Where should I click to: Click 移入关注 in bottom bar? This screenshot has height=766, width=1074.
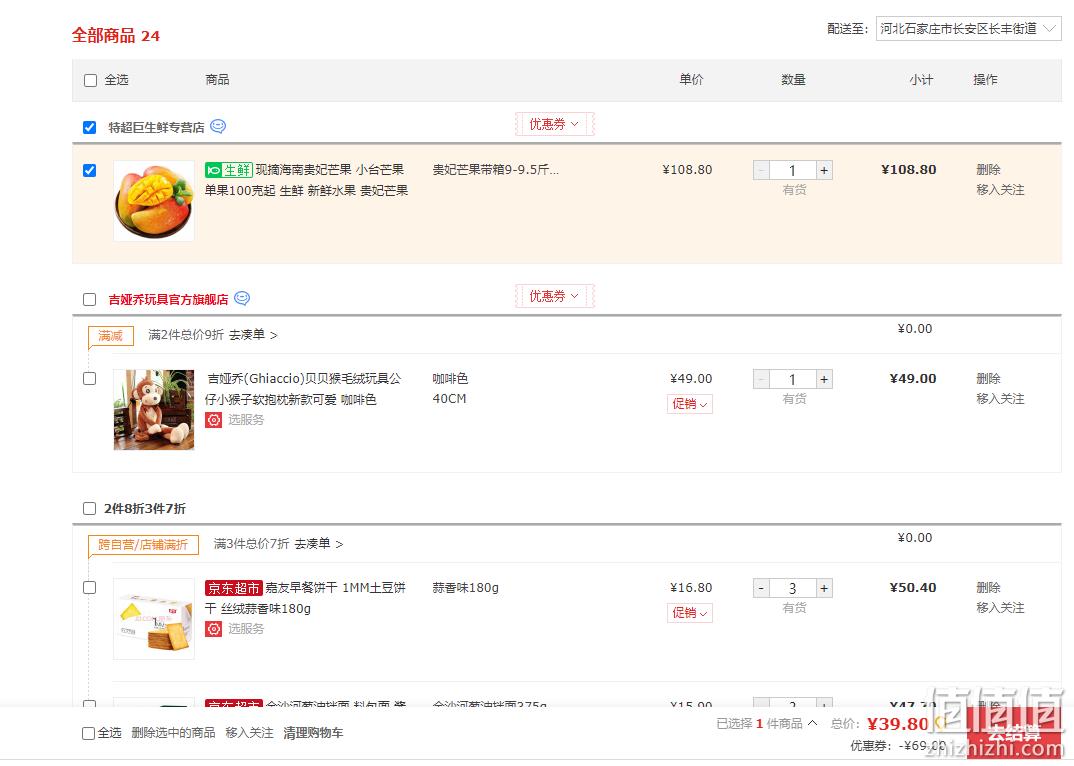coord(249,733)
